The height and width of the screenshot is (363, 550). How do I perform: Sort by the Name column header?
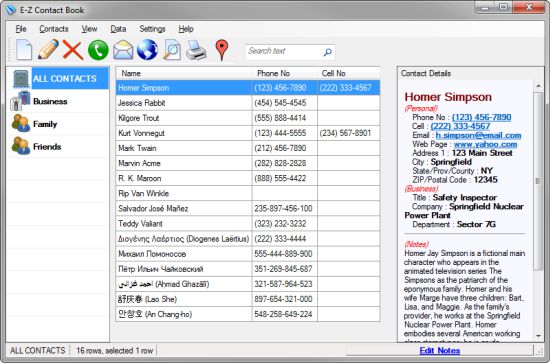(x=184, y=73)
